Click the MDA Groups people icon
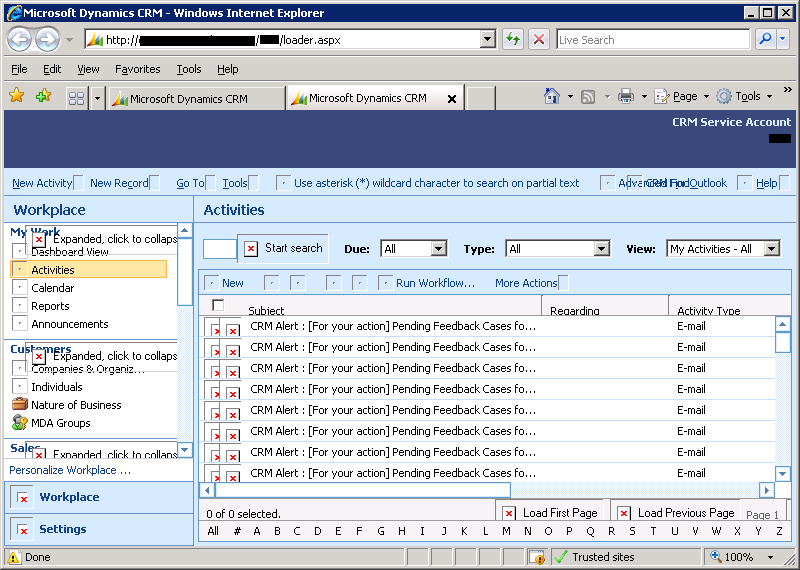This screenshot has height=570, width=800. [x=20, y=423]
